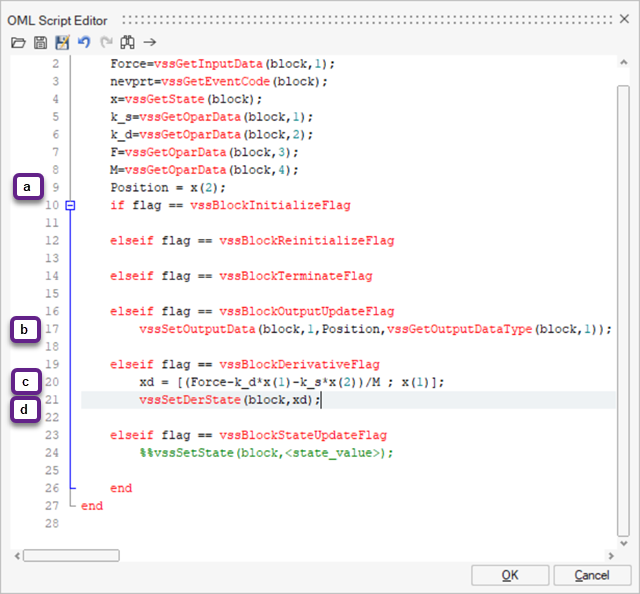Click the horizontal scrollbar thumb
This screenshot has height=594, width=640.
pos(70,555)
